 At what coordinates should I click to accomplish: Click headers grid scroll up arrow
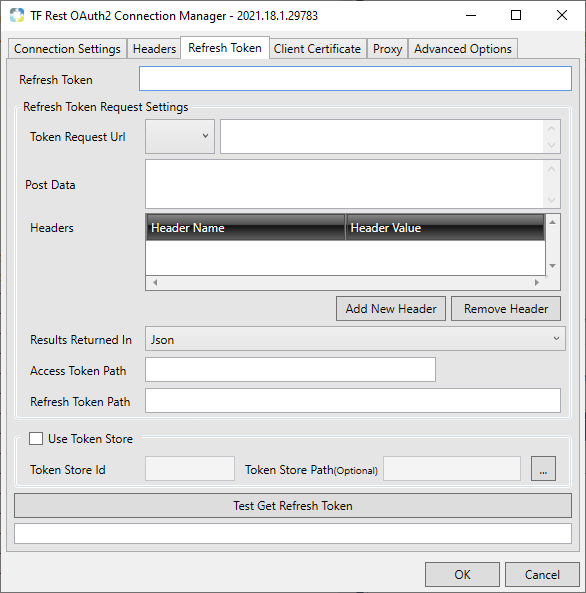pos(552,222)
